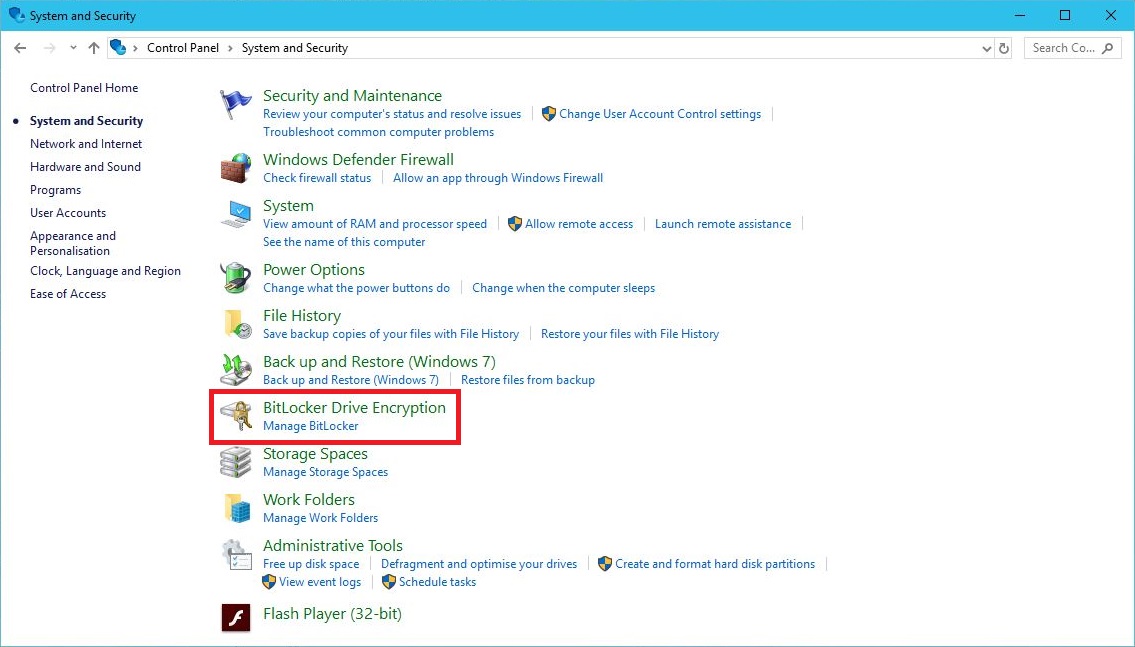Click Manage Storage Spaces
This screenshot has height=647, width=1135.
click(325, 472)
